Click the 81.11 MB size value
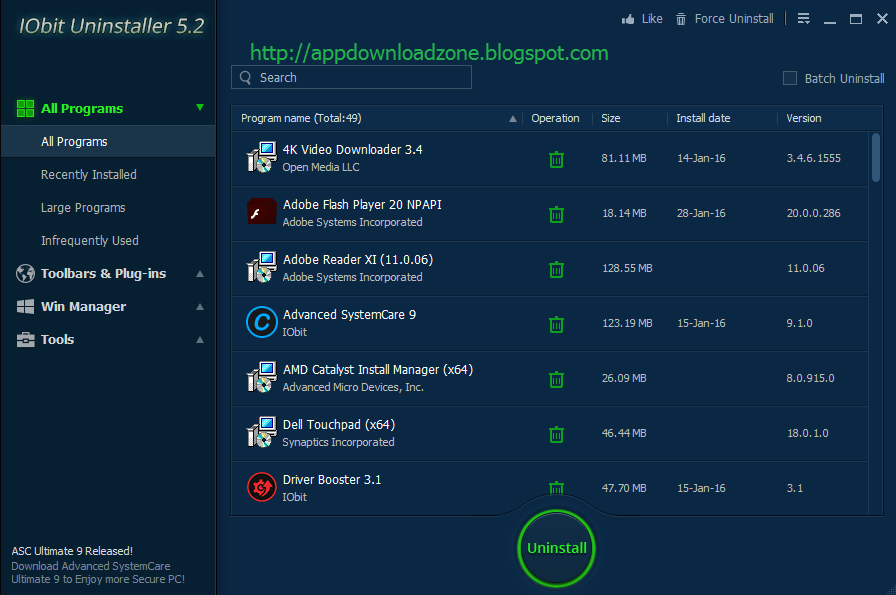The width and height of the screenshot is (896, 595). coord(623,158)
